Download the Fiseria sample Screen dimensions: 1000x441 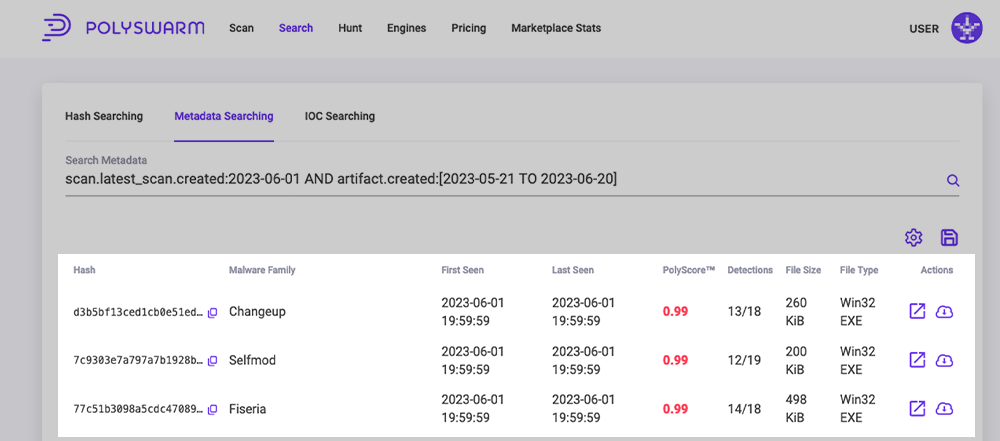tap(944, 408)
